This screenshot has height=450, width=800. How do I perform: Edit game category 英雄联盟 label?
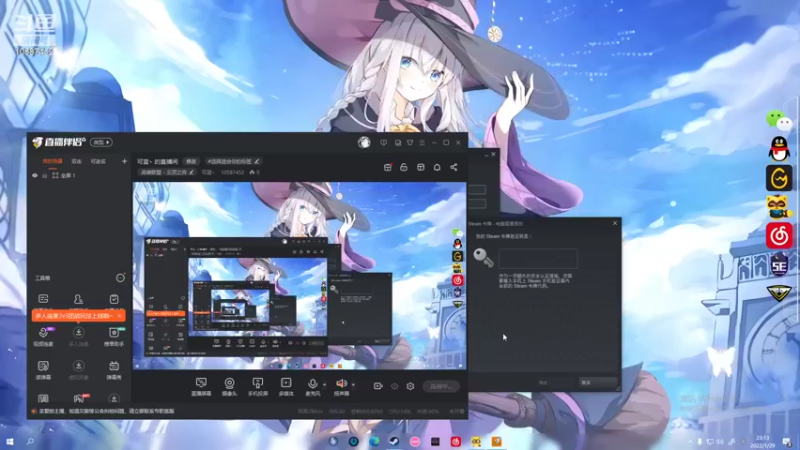[x=166, y=172]
